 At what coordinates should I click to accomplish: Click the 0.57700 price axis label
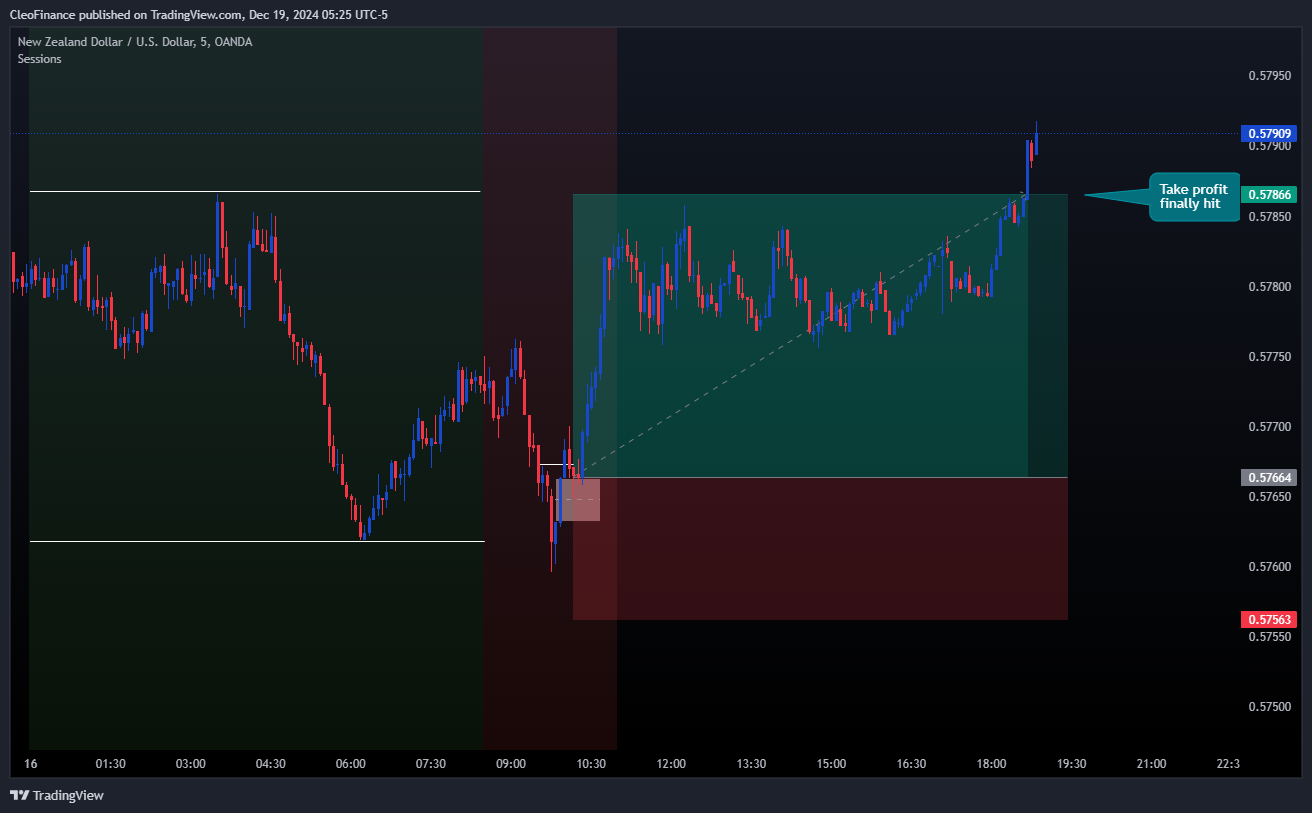(x=1270, y=427)
